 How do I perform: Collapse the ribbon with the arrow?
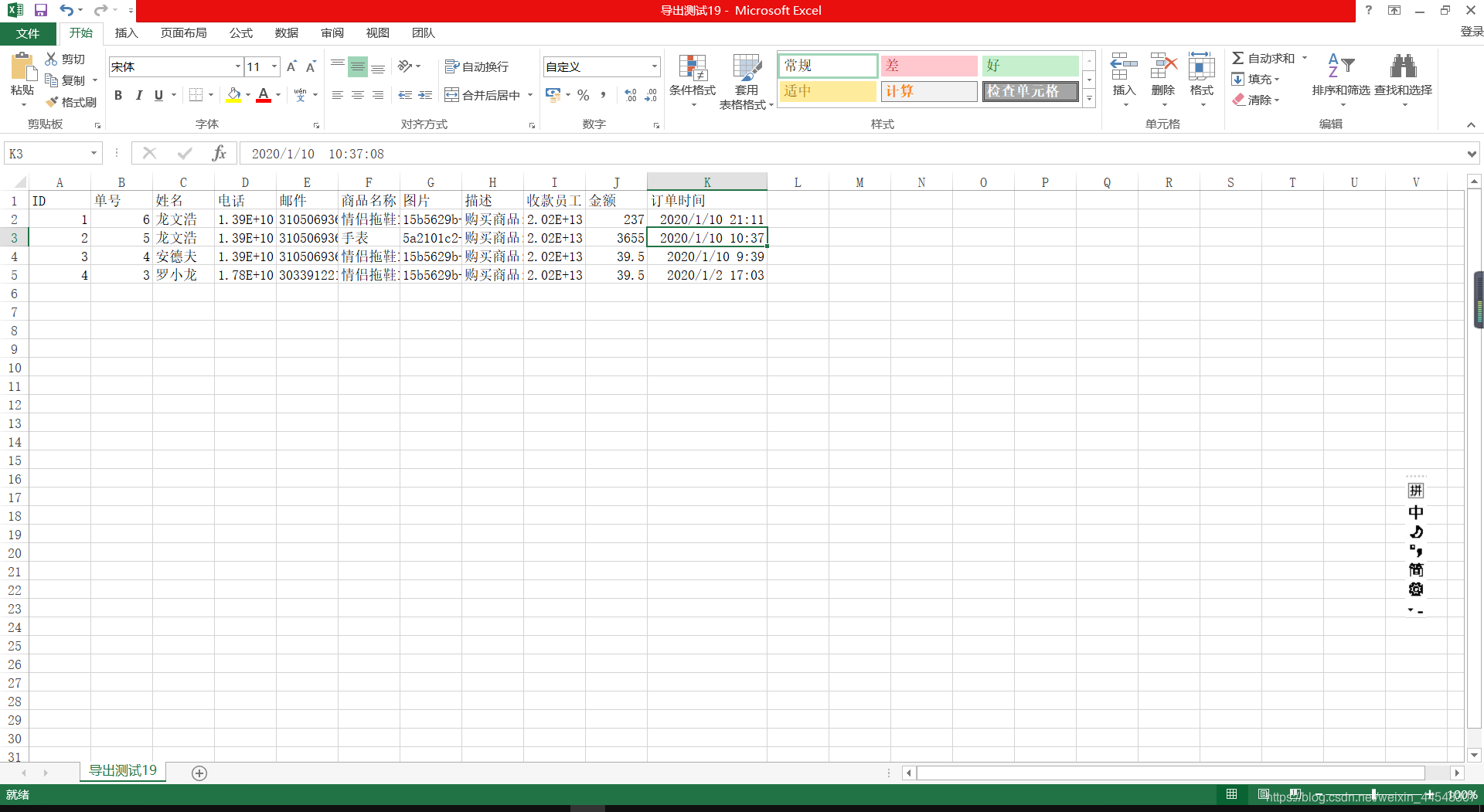pos(1471,124)
